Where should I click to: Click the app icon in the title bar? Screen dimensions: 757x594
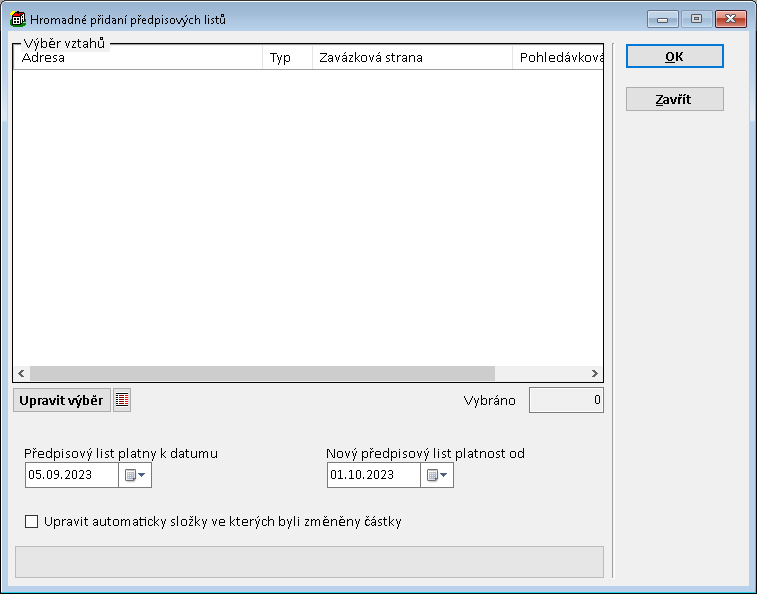click(x=18, y=19)
